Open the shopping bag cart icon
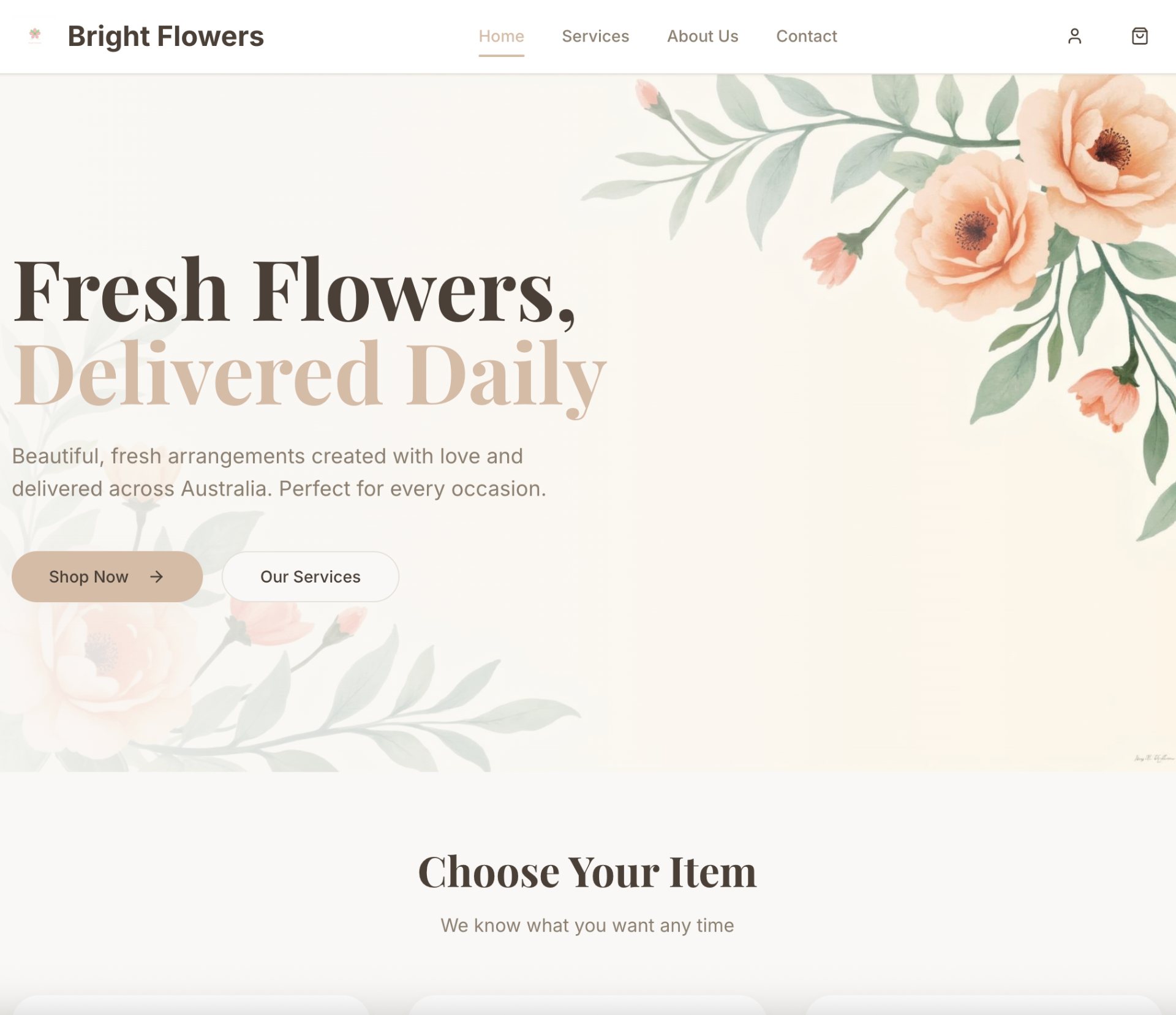1176x1015 pixels. tap(1139, 36)
